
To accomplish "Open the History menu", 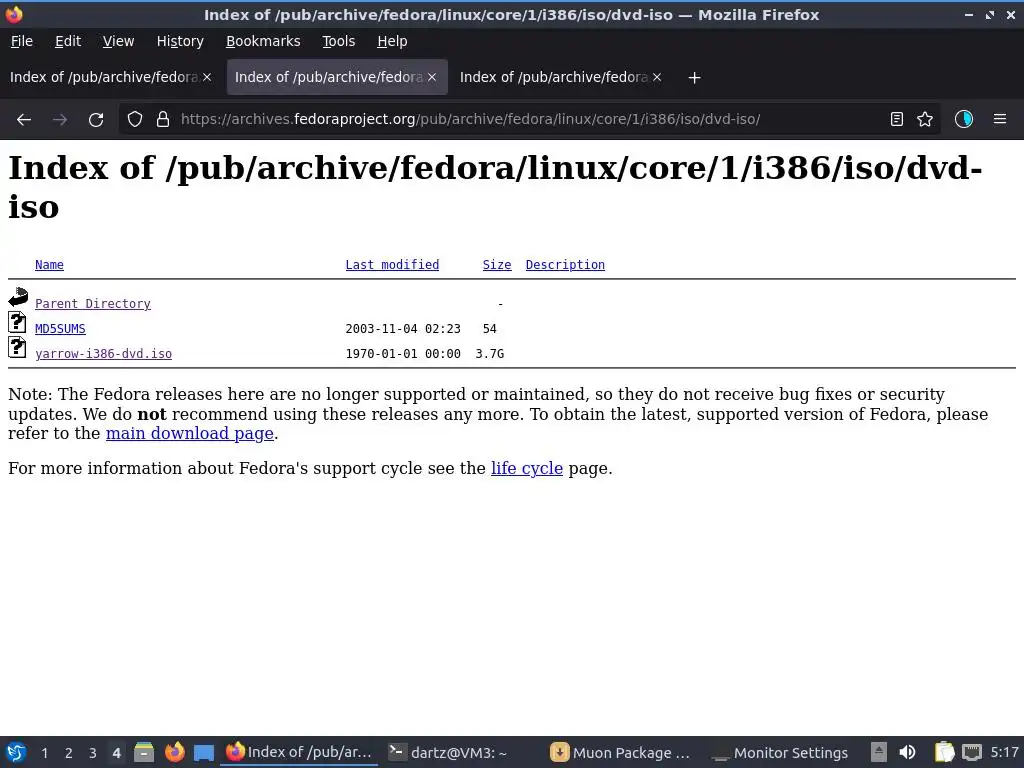I will [x=180, y=41].
